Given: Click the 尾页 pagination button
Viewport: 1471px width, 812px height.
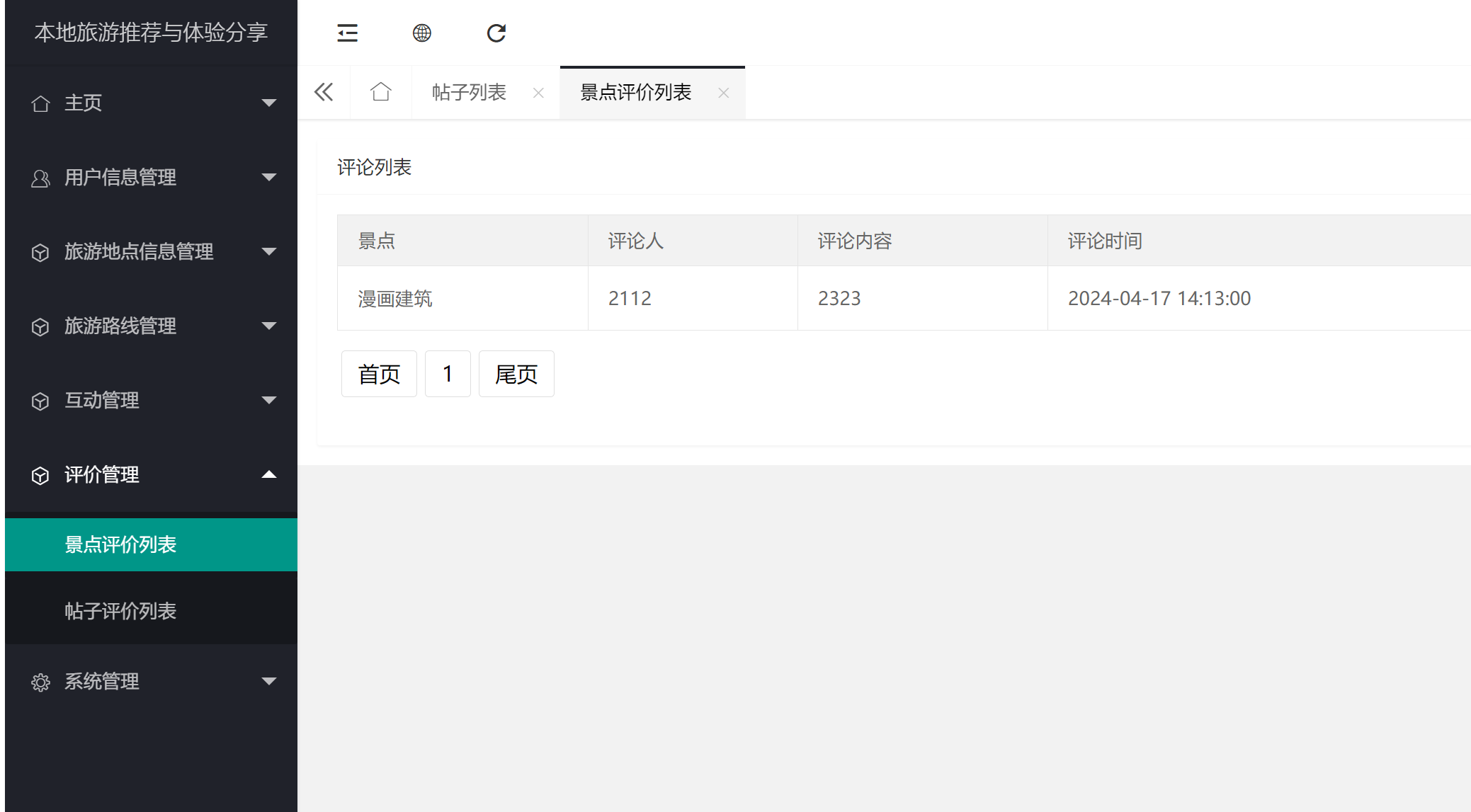Looking at the screenshot, I should [516, 374].
